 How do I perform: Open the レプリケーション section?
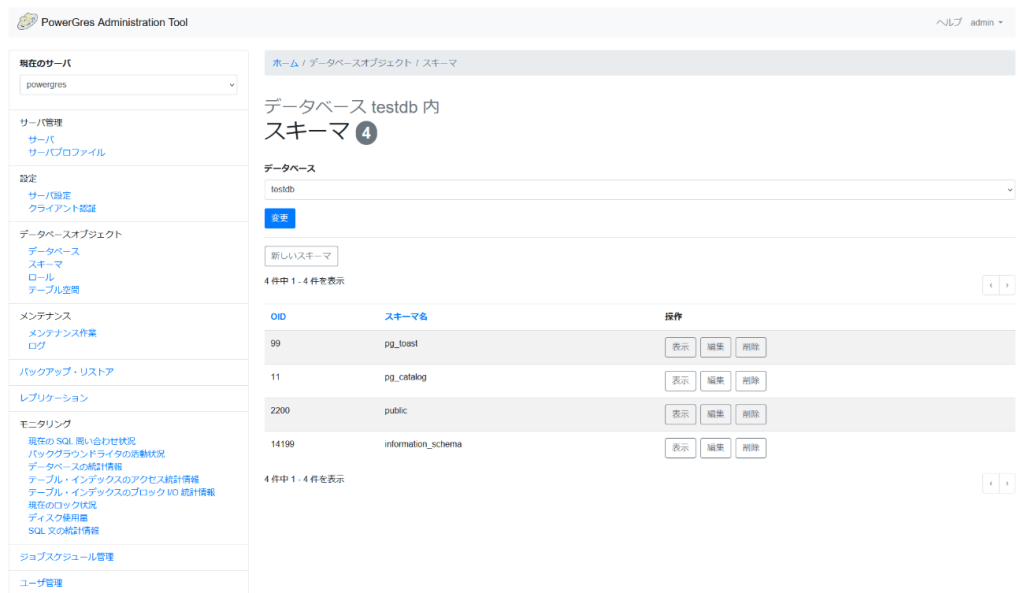pyautogui.click(x=54, y=398)
